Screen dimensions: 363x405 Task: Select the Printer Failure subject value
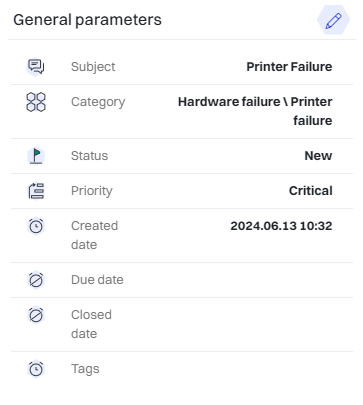click(289, 67)
